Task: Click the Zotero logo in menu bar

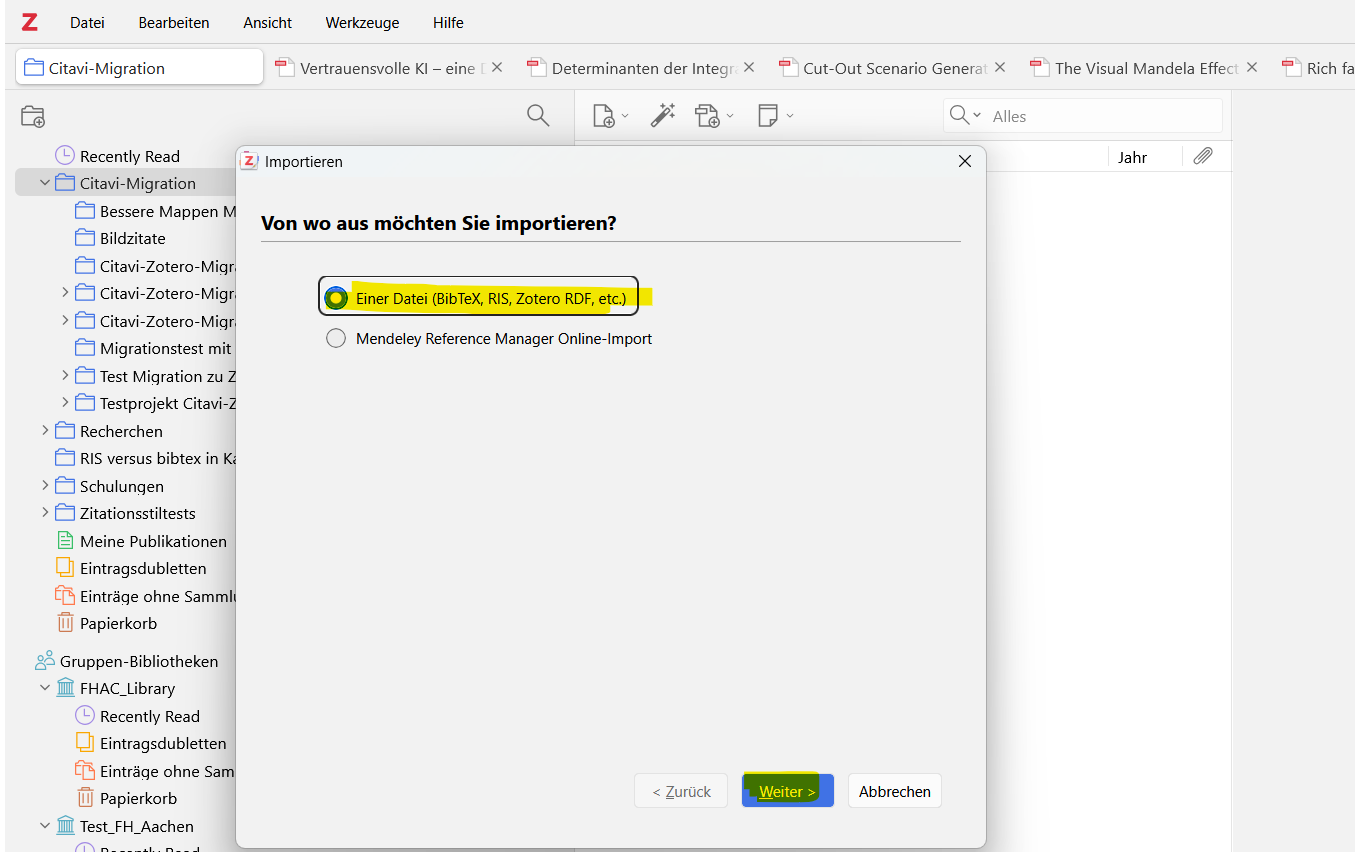Action: click(30, 22)
